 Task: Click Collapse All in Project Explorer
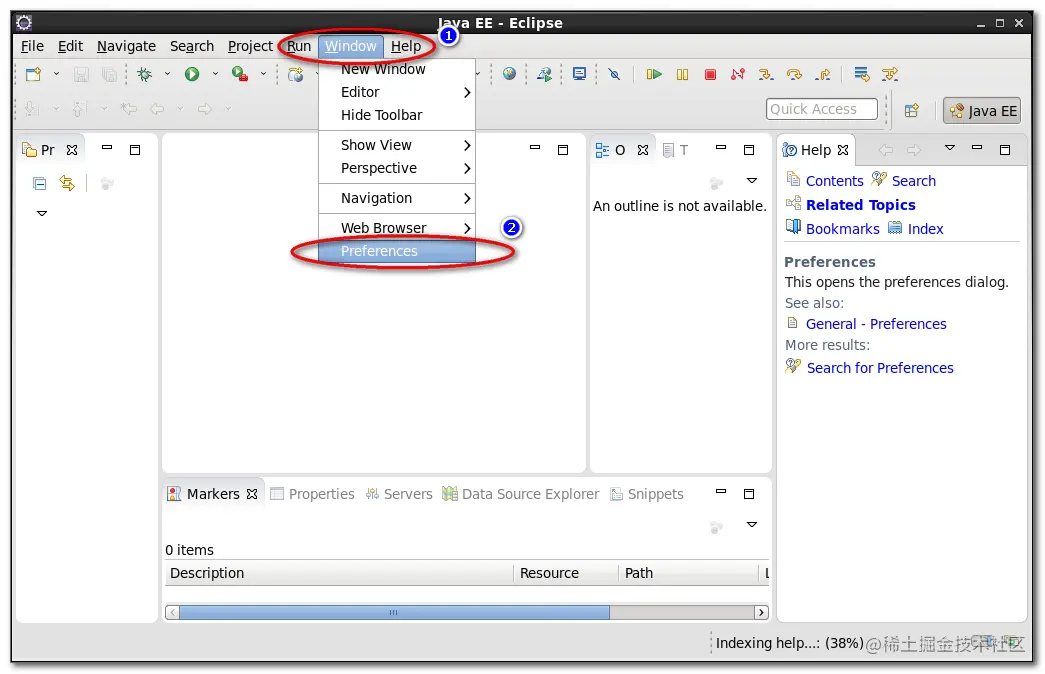coord(40,183)
